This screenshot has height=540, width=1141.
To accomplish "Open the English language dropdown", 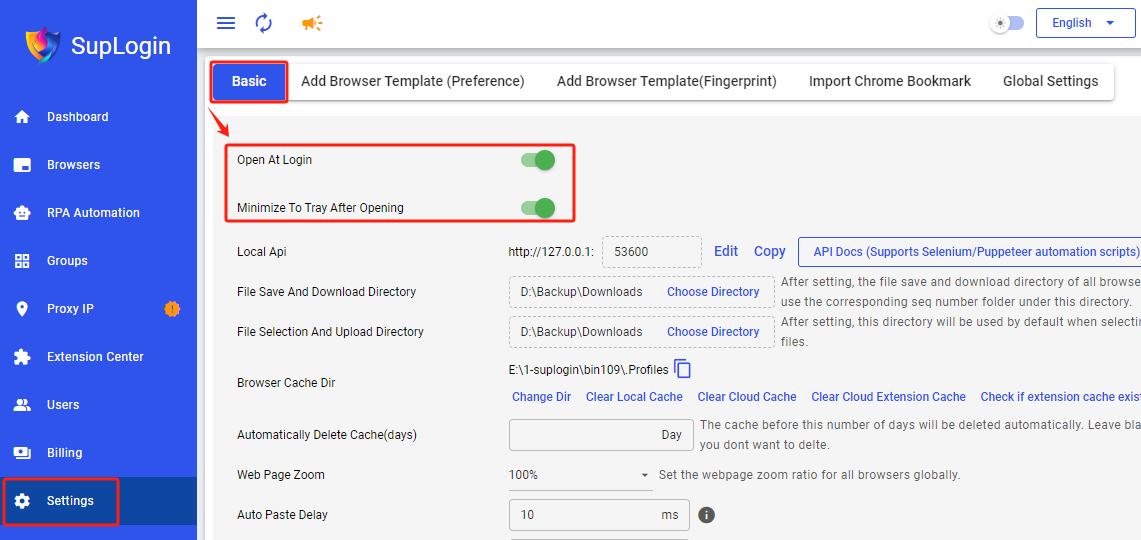I will point(1085,23).
